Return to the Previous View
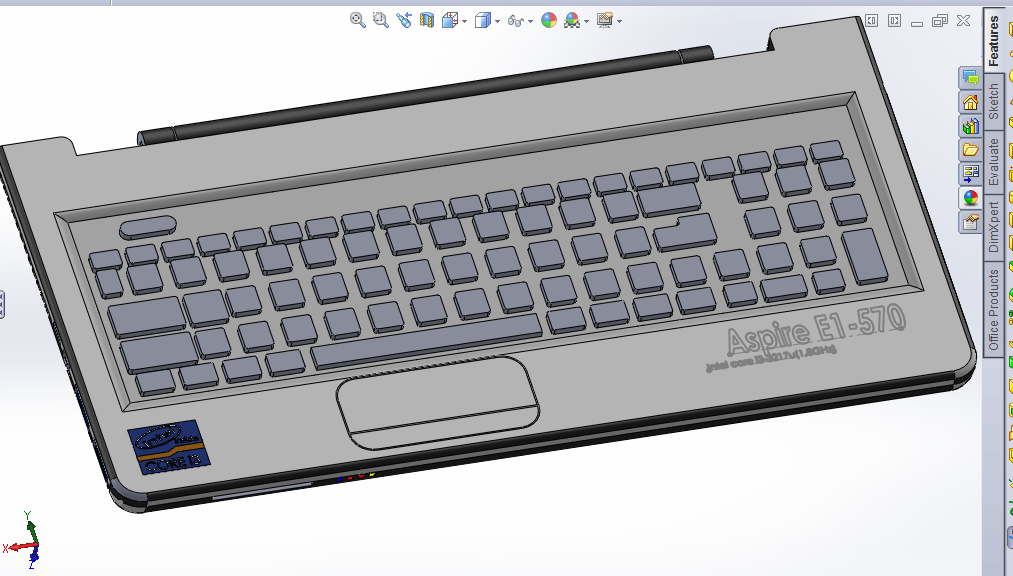 [404, 20]
